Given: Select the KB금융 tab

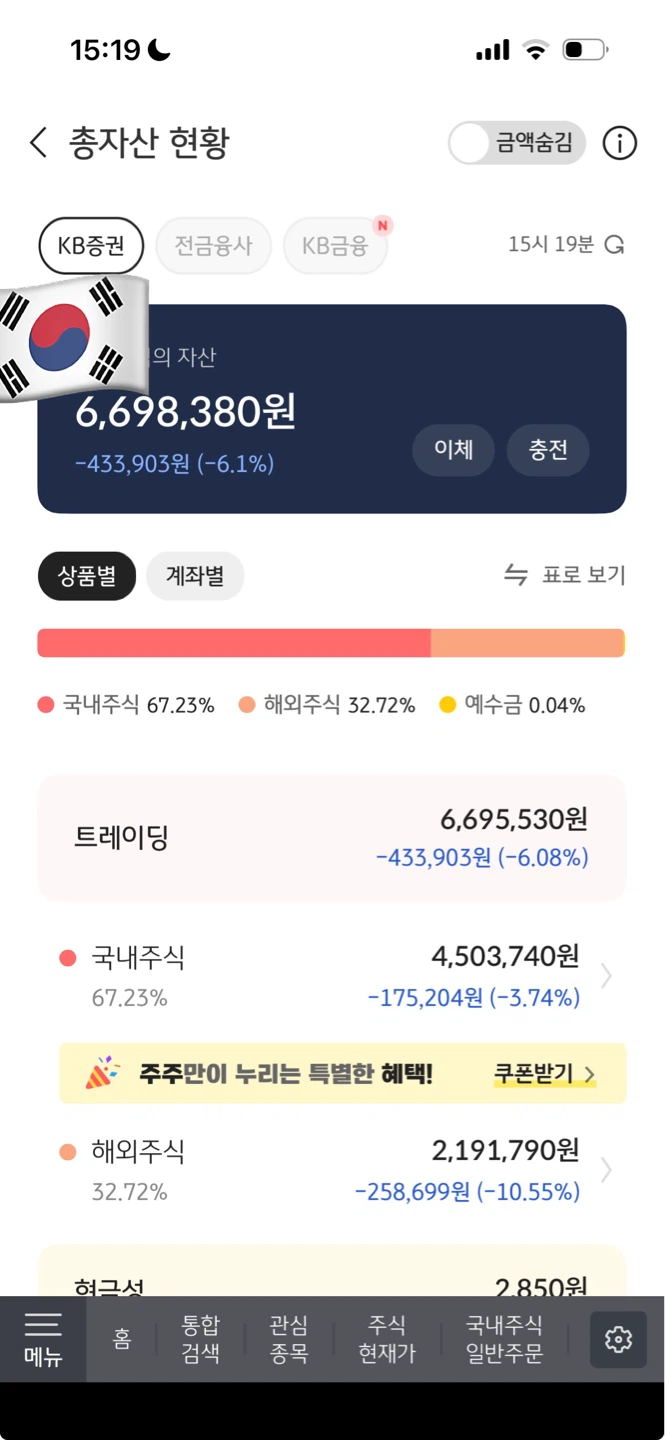Looking at the screenshot, I should pyautogui.click(x=335, y=245).
